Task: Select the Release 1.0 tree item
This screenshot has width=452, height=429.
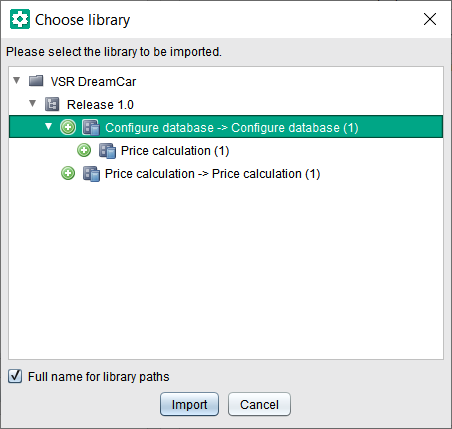Action: click(x=100, y=105)
